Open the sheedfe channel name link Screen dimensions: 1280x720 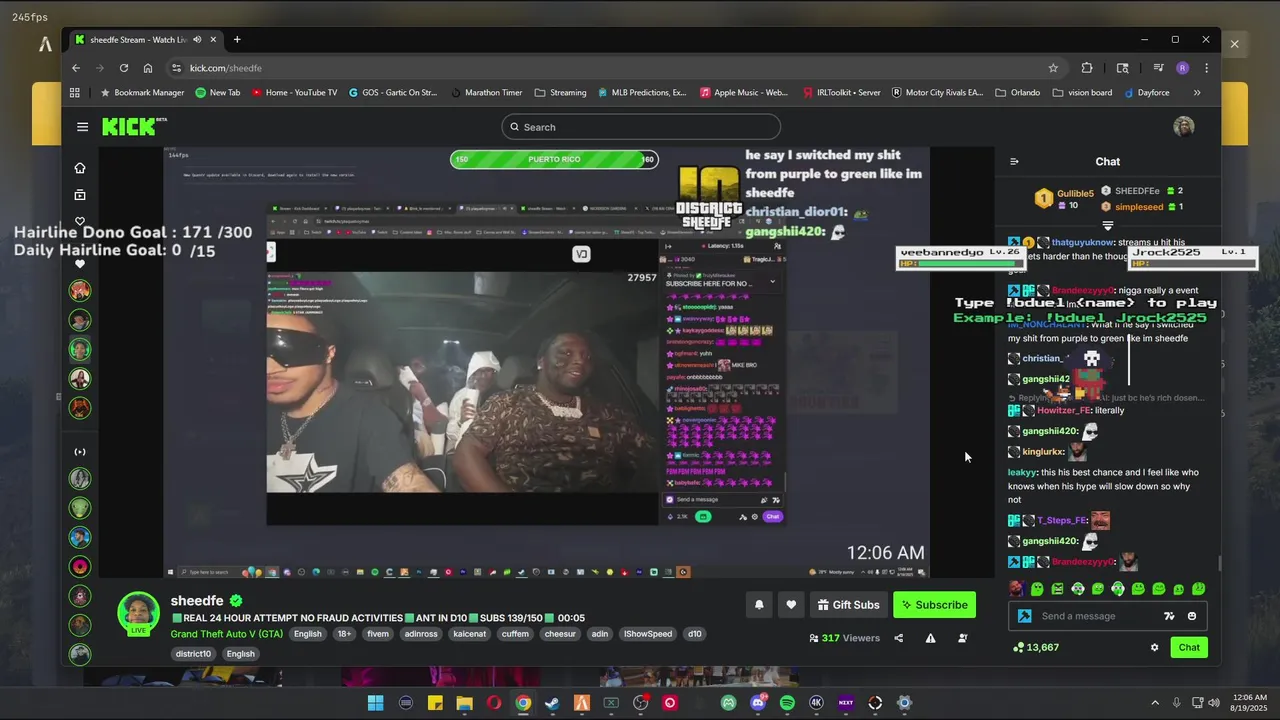[x=197, y=601]
